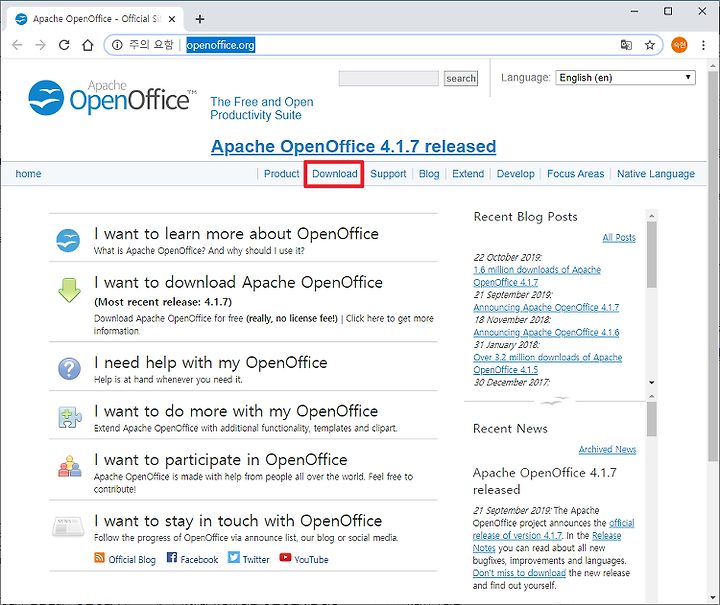Click the '22 October 2019' date text
Screen dimensions: 720x605
507,258
